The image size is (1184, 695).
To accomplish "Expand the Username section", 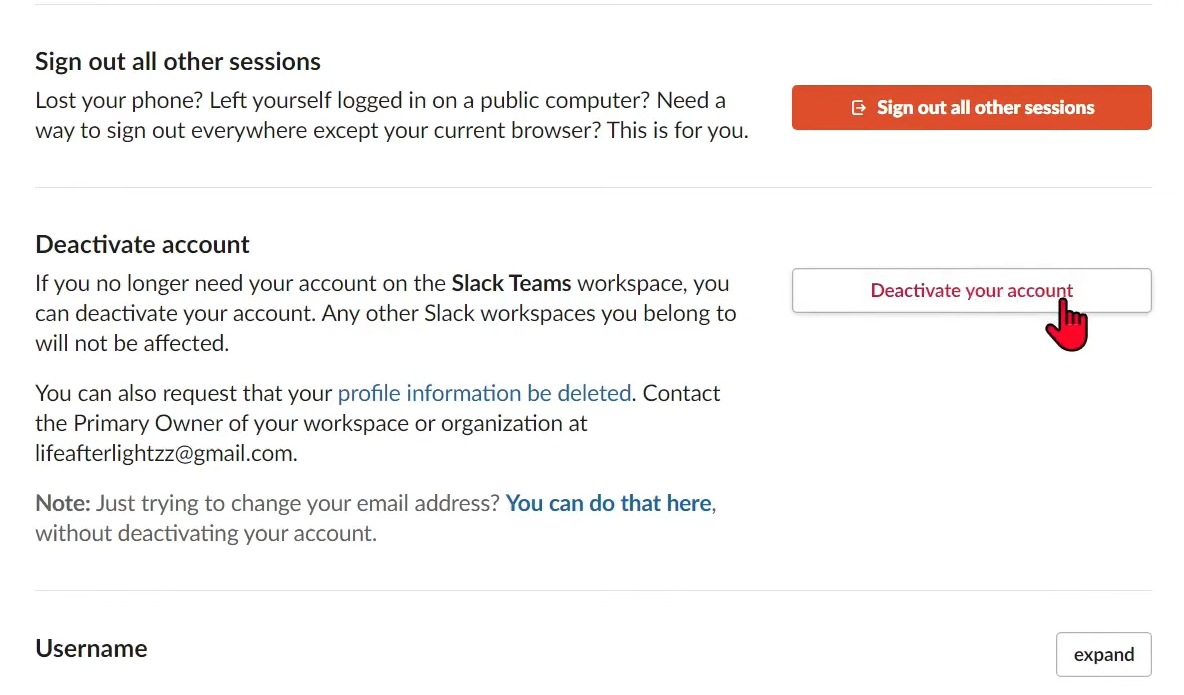I will 1103,655.
